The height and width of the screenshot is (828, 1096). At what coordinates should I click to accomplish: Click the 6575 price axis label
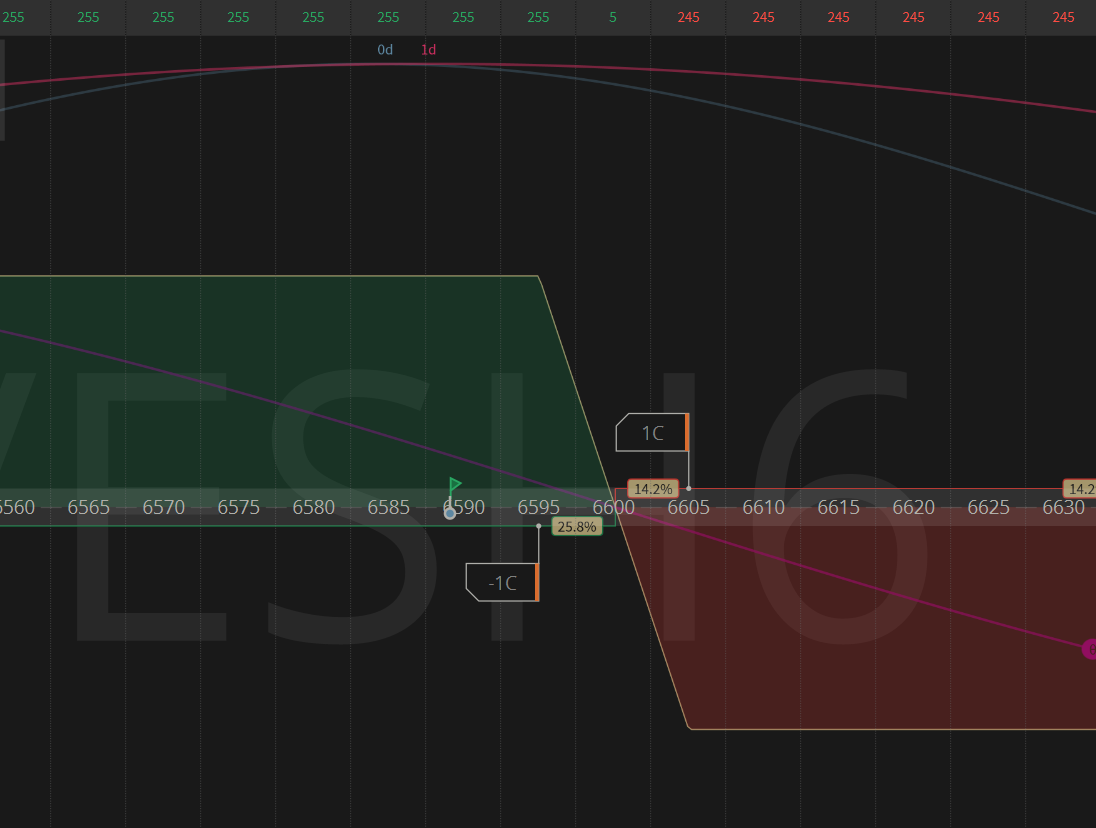click(x=238, y=507)
